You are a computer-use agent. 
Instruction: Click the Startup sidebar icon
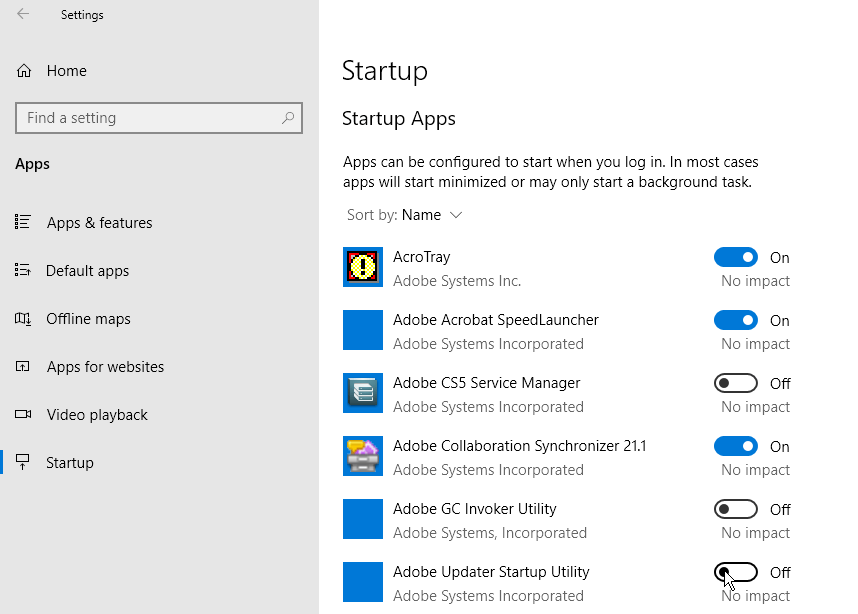(23, 462)
